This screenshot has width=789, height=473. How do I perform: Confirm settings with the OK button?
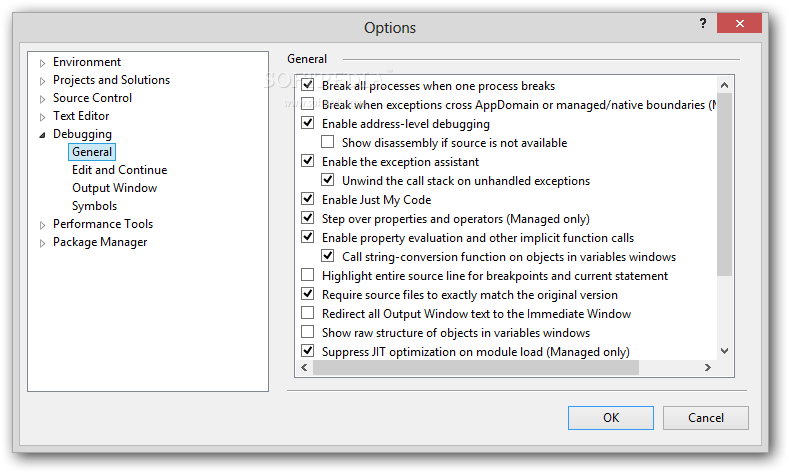coord(611,418)
